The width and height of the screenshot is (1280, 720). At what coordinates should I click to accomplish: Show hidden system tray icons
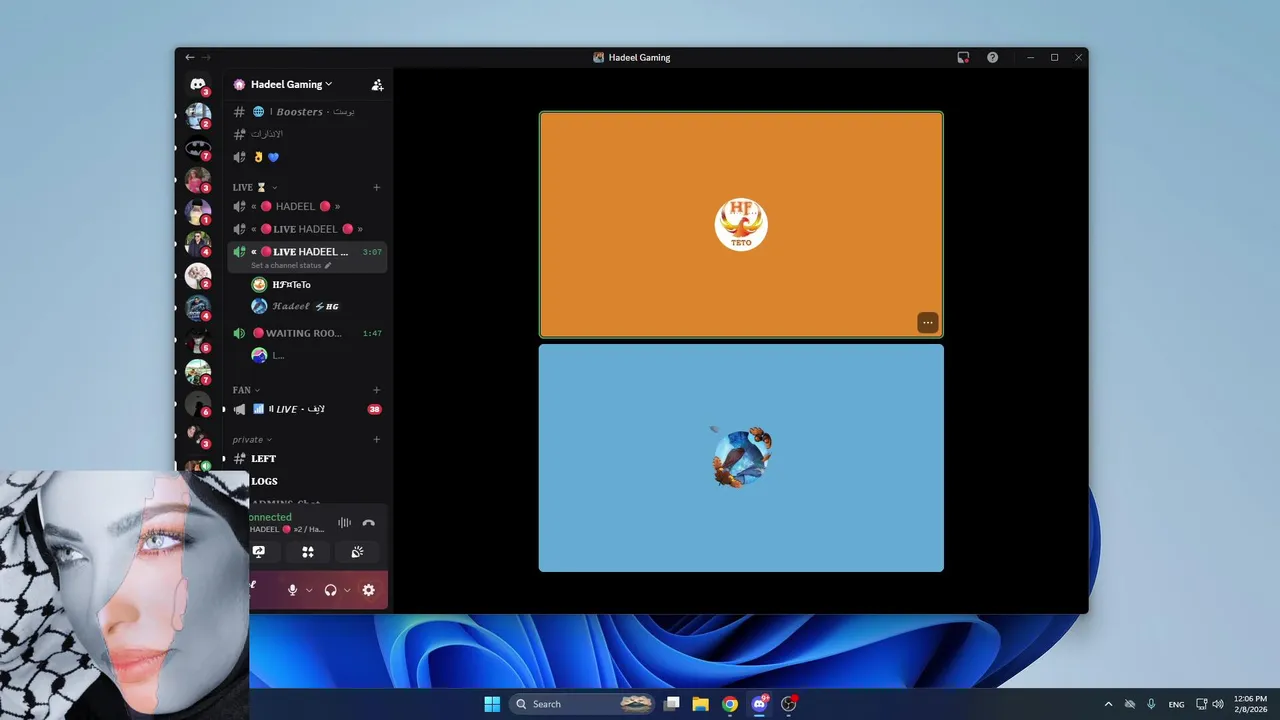(1108, 704)
